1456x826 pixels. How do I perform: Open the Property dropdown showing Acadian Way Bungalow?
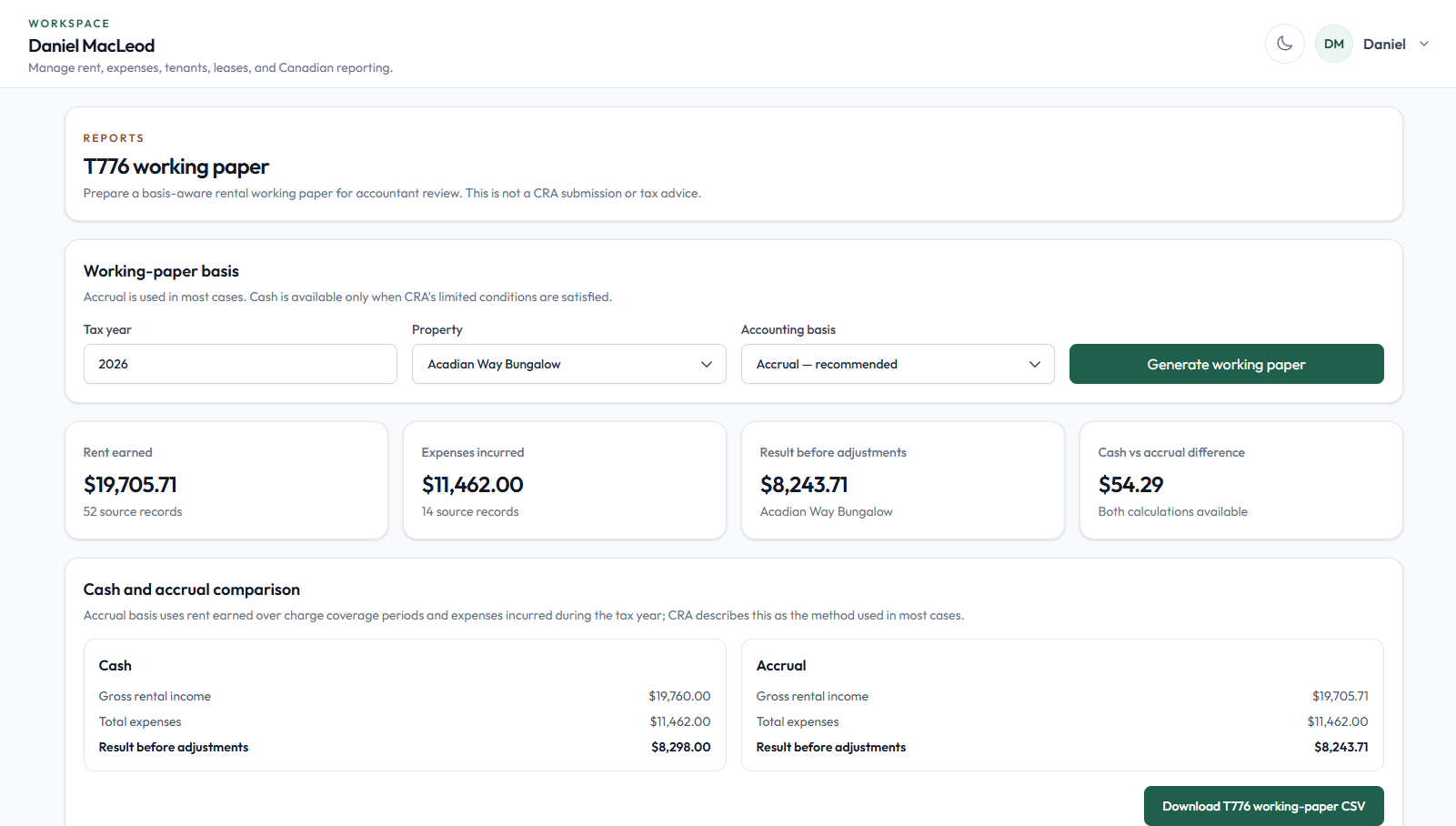tap(568, 364)
